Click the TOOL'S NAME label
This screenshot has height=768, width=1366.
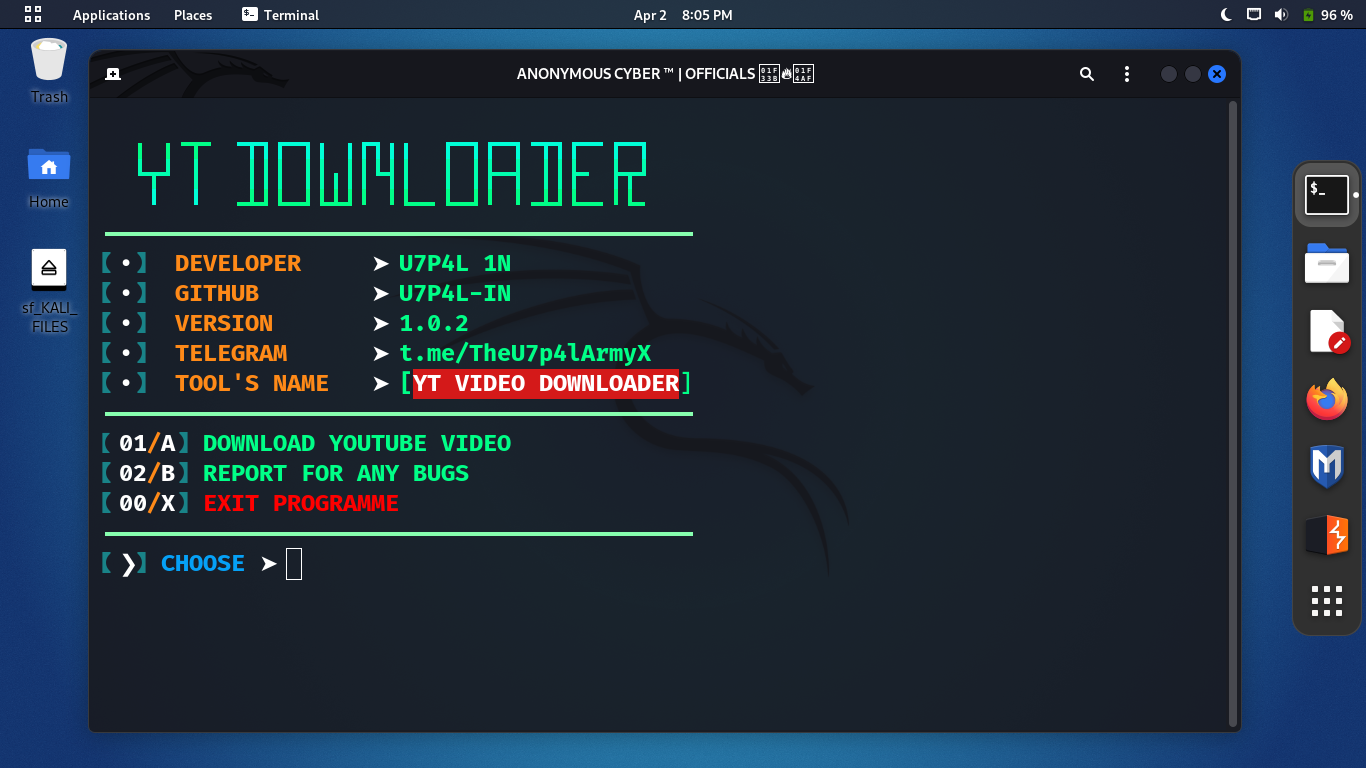tap(252, 384)
